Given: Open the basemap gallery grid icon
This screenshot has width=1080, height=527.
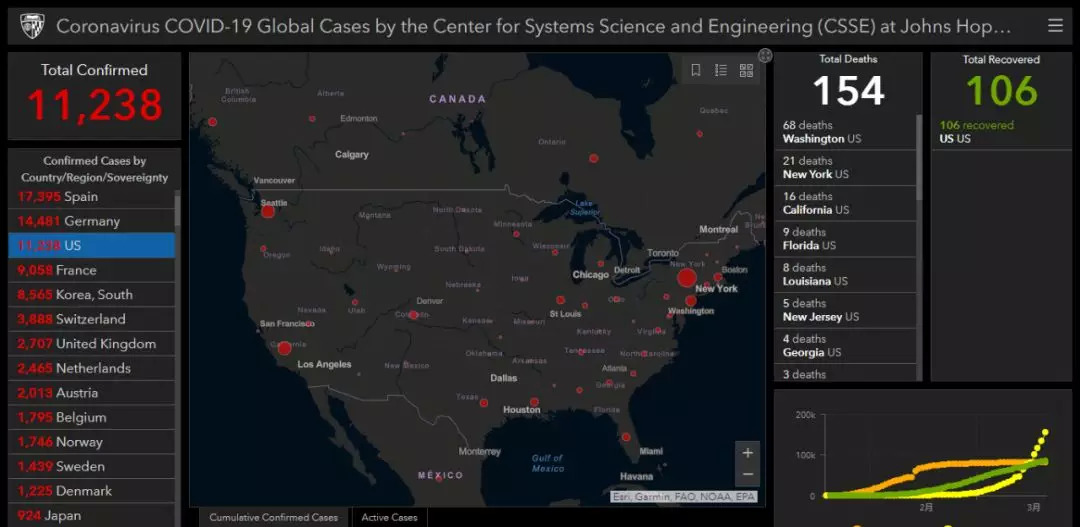Looking at the screenshot, I should (746, 70).
